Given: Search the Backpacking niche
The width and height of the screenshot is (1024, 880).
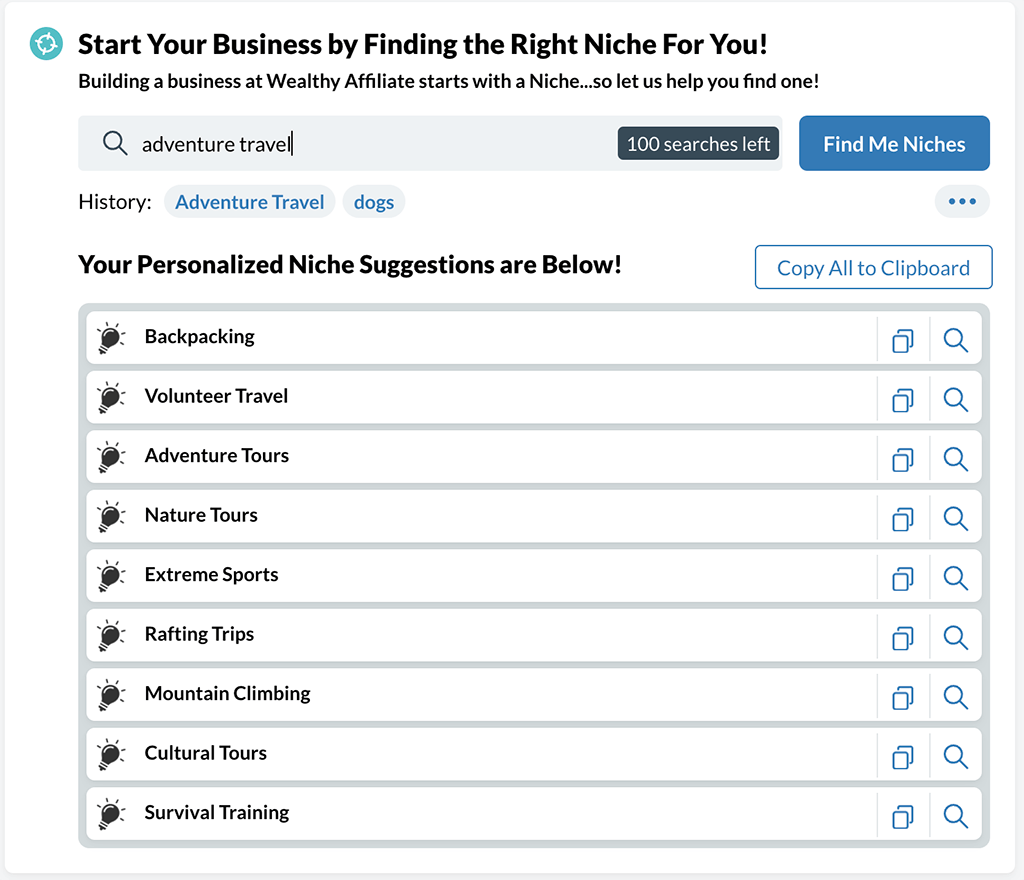Looking at the screenshot, I should 955,340.
